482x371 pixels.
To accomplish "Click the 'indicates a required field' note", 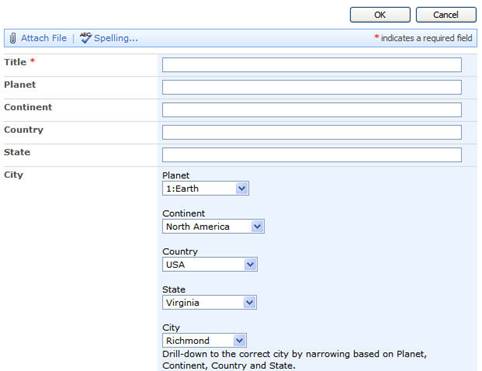I will tap(423, 38).
